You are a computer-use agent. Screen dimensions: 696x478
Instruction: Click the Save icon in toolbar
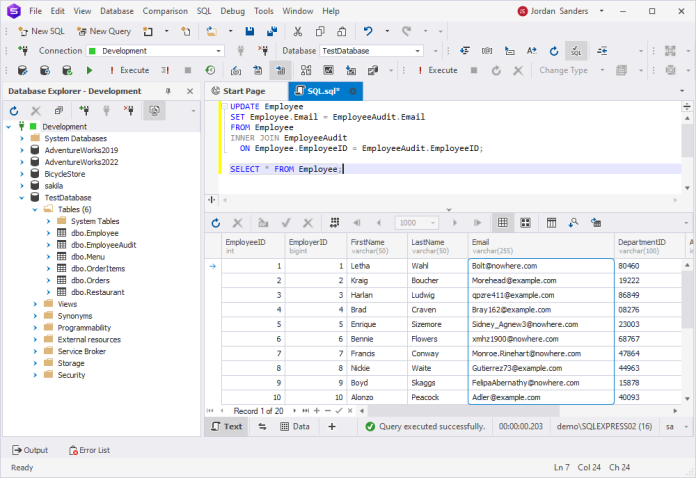click(250, 31)
